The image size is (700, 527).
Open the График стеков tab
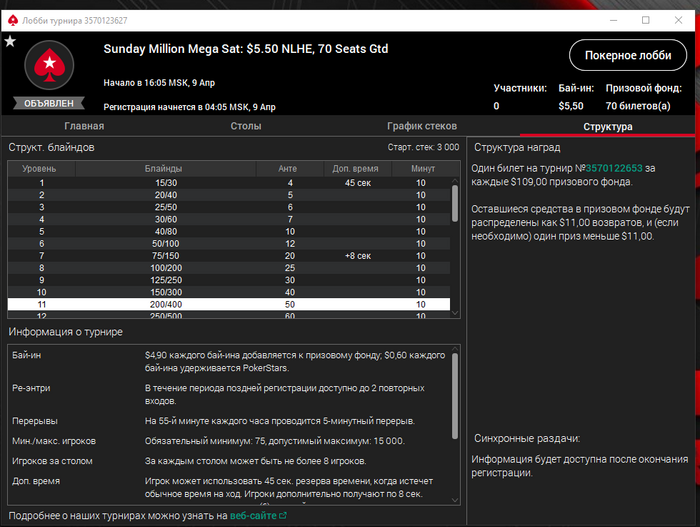click(422, 126)
